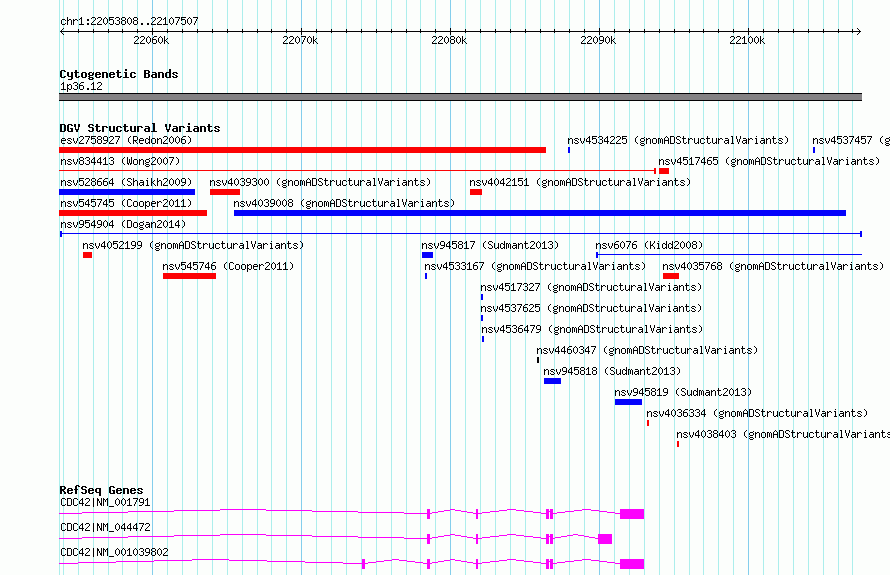Open the nsv4537457 variant label

point(851,140)
